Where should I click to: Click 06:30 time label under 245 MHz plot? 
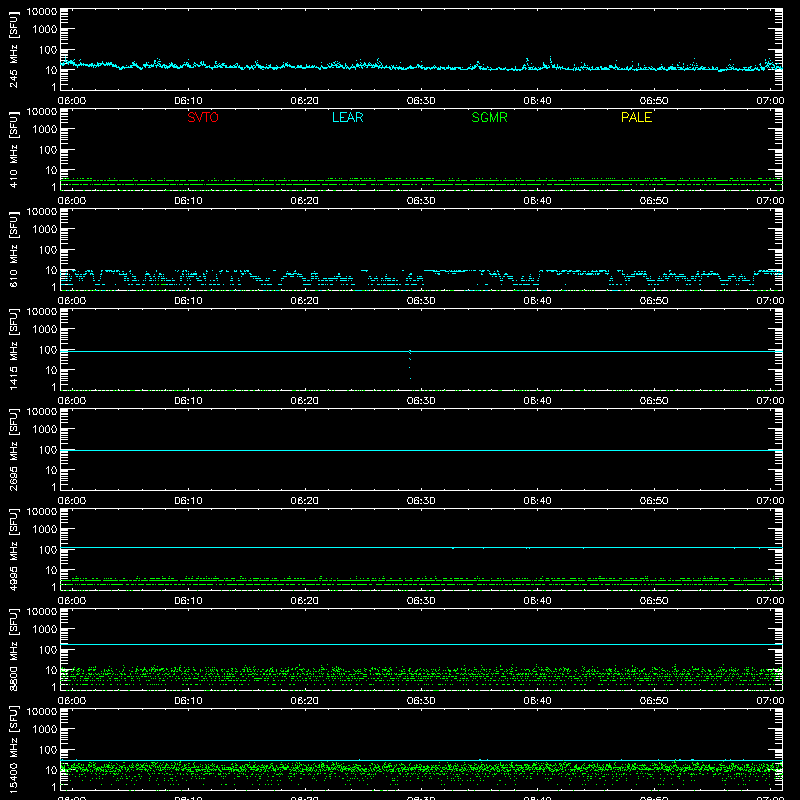[421, 101]
